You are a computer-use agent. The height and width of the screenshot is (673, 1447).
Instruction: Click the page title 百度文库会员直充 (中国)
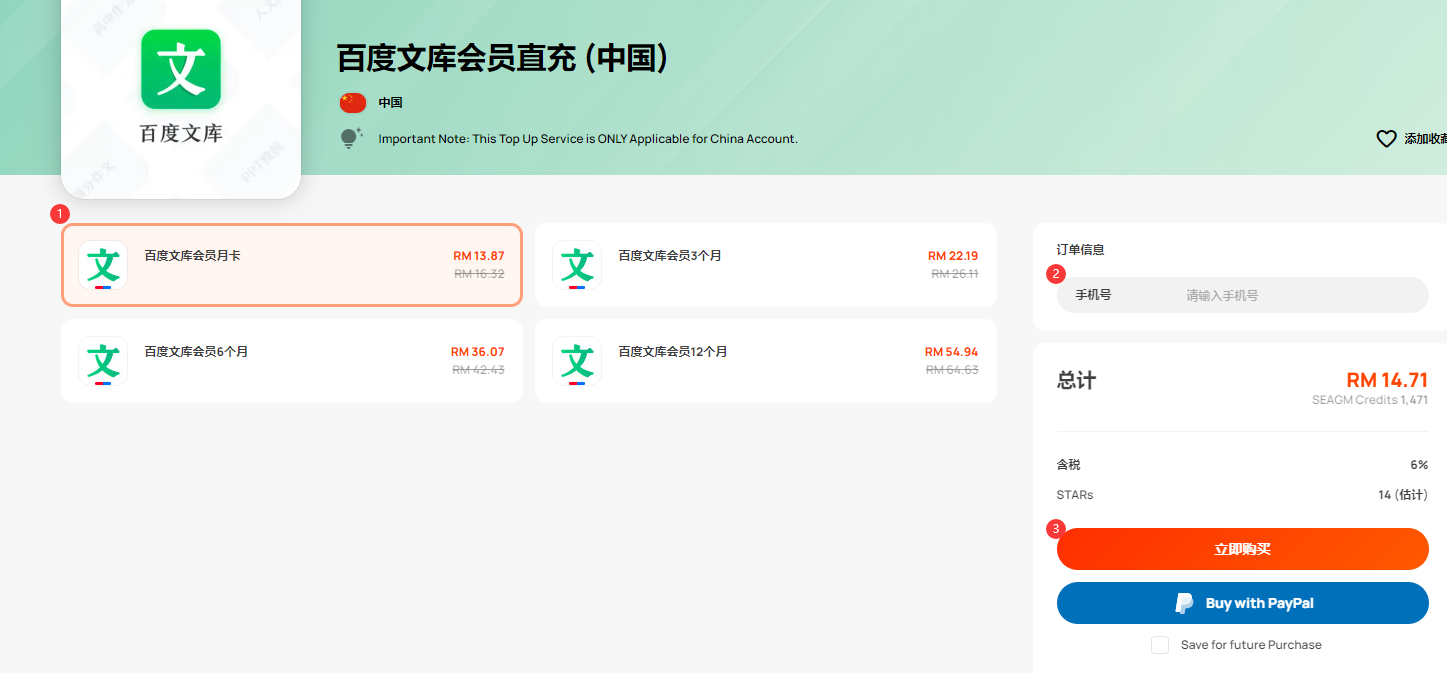(x=503, y=58)
